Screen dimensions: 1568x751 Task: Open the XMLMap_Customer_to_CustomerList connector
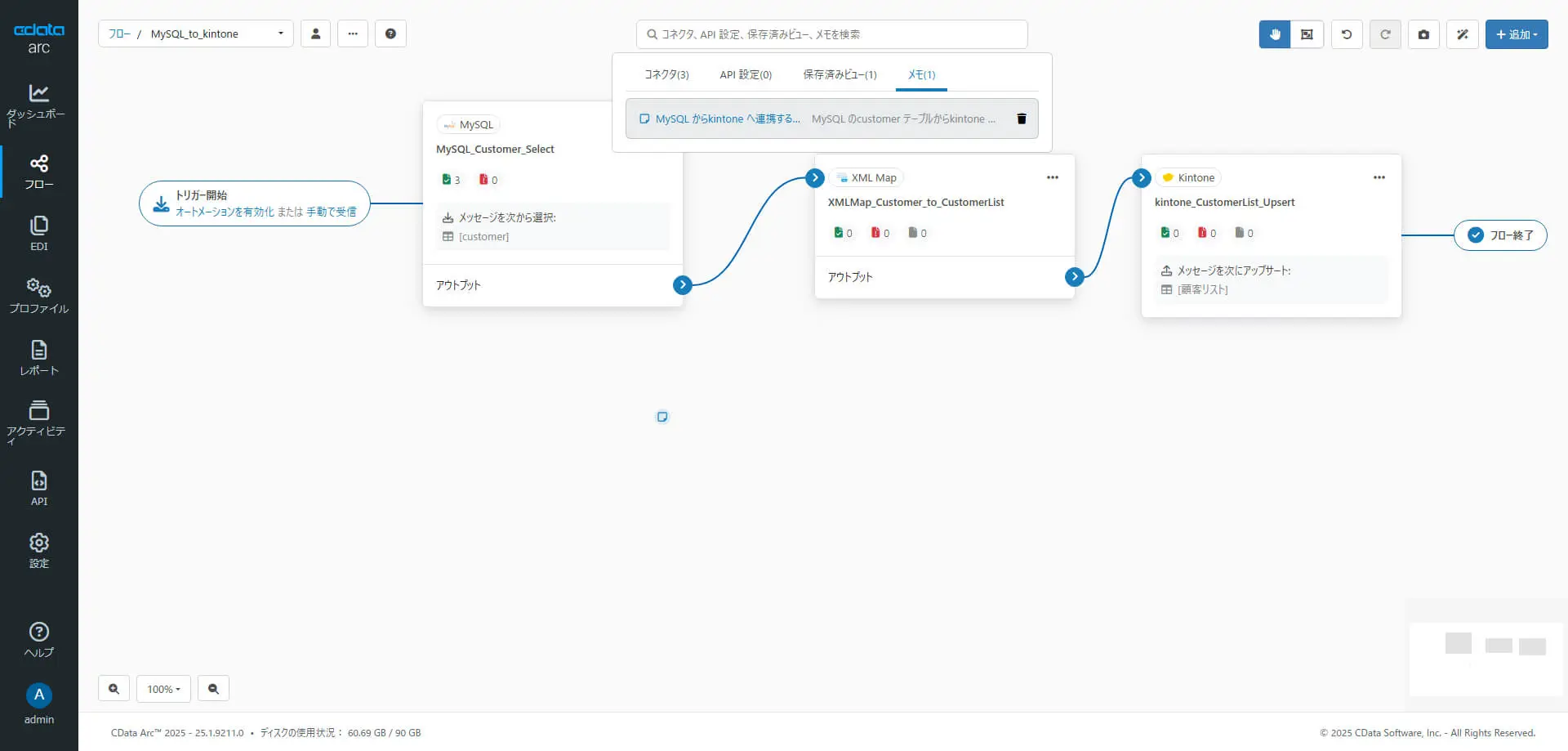pos(915,202)
